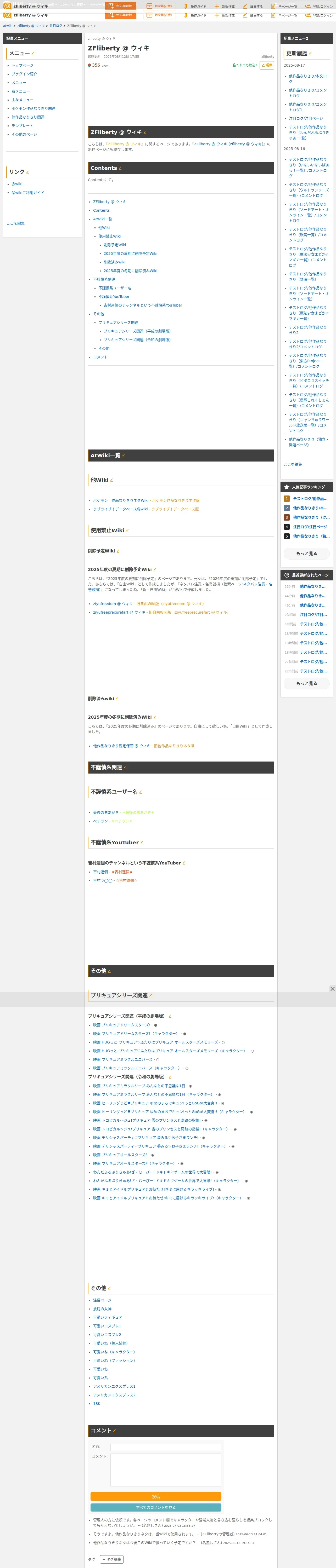Open @wikiご利用ガイド link
The width and height of the screenshot is (336, 1568).
tap(28, 192)
